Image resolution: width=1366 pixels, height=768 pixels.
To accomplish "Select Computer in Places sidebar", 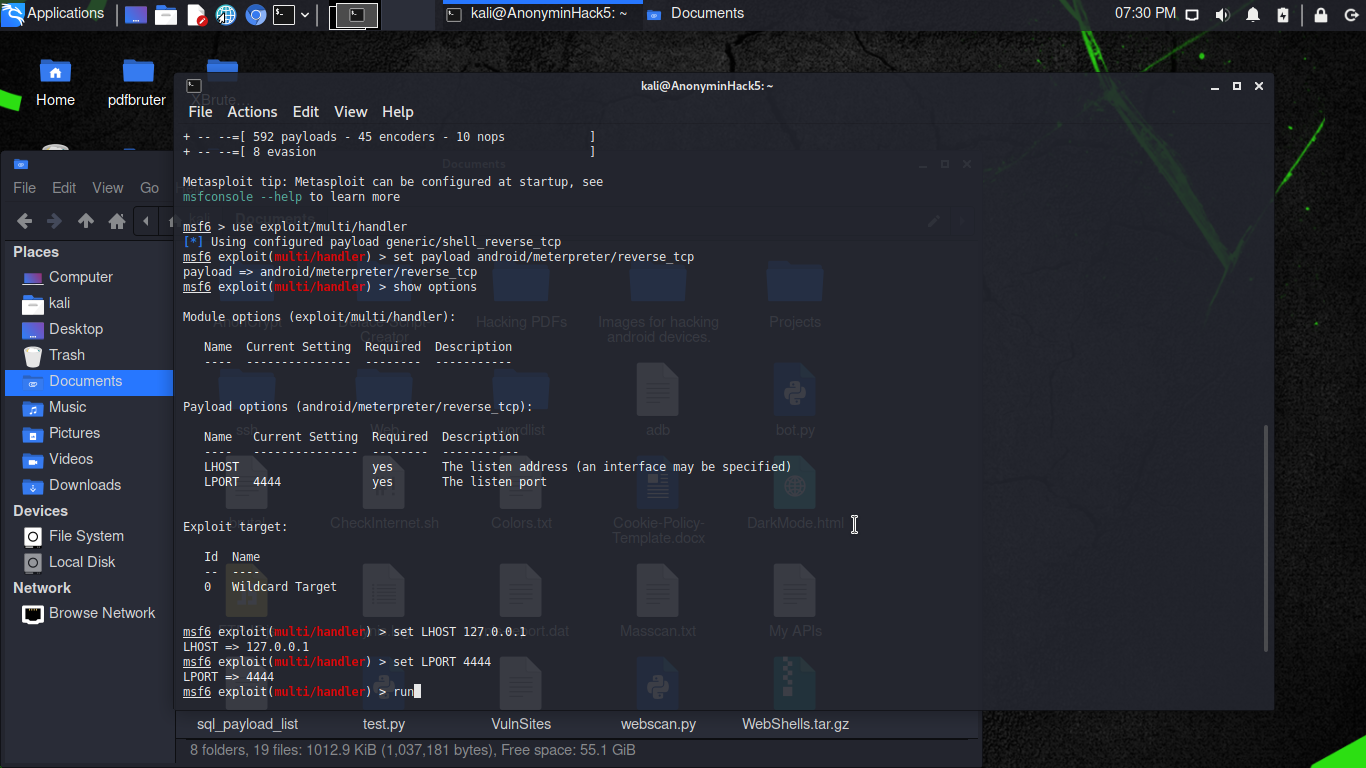I will tap(89, 277).
